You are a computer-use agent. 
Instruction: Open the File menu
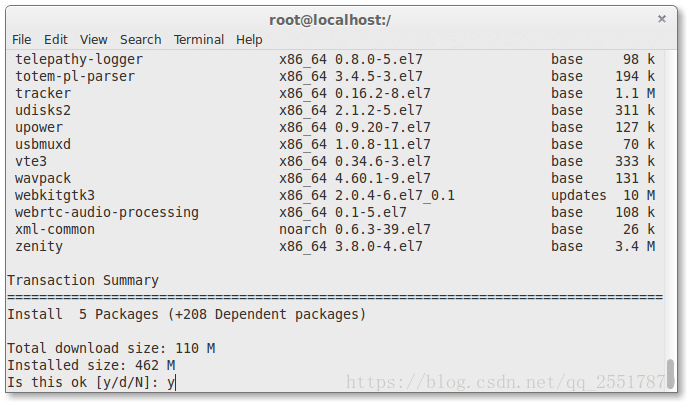[21, 40]
